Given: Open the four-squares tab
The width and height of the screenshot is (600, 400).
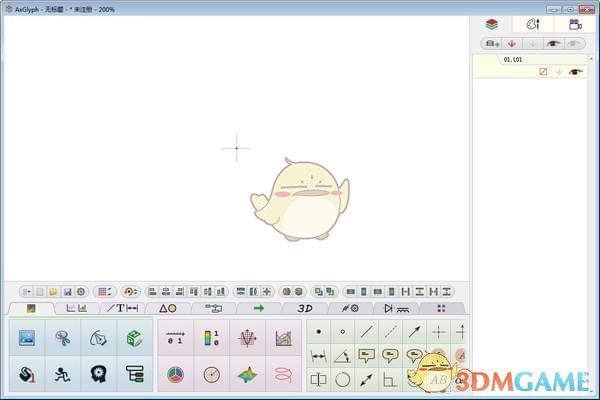Looking at the screenshot, I should pos(441,308).
